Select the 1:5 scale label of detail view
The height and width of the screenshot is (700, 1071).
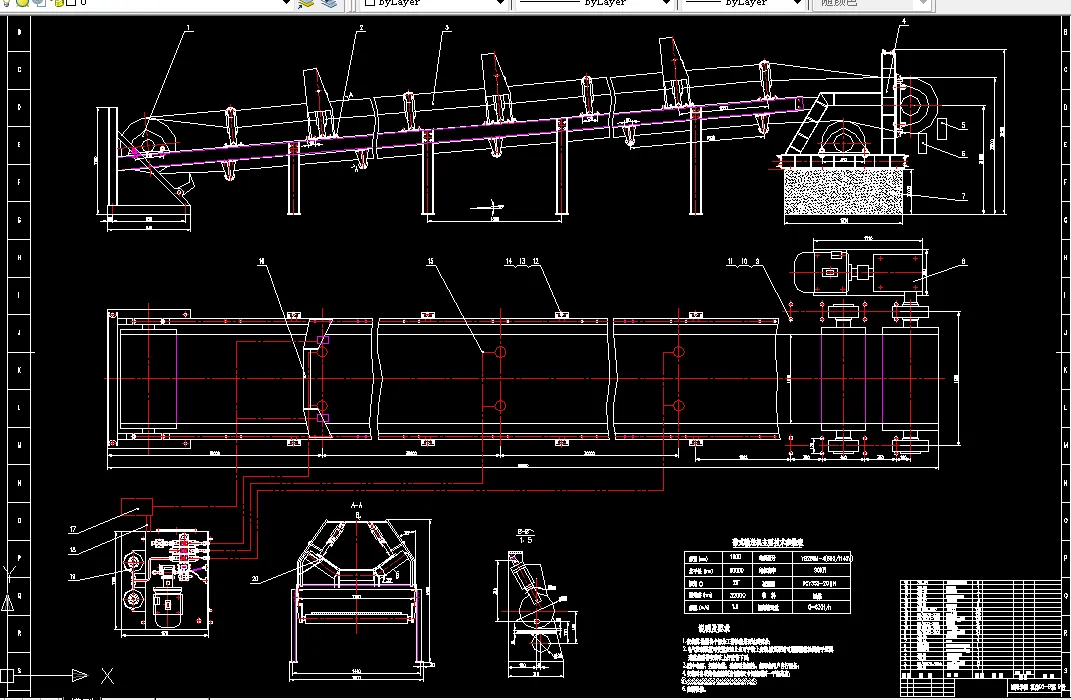point(525,540)
